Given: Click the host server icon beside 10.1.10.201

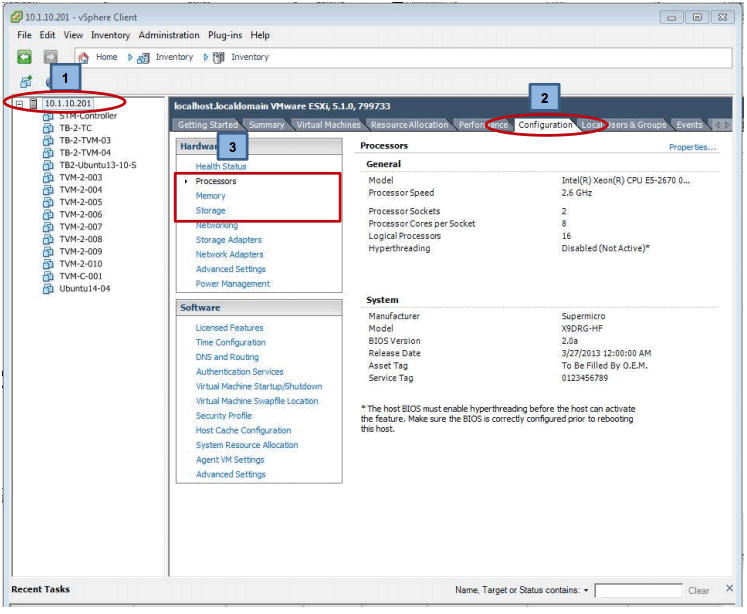Looking at the screenshot, I should click(33, 103).
